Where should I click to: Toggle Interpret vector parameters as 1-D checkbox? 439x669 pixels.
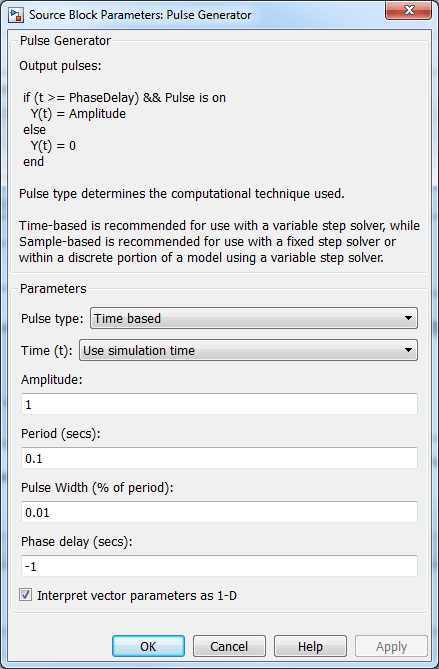pyautogui.click(x=25, y=595)
